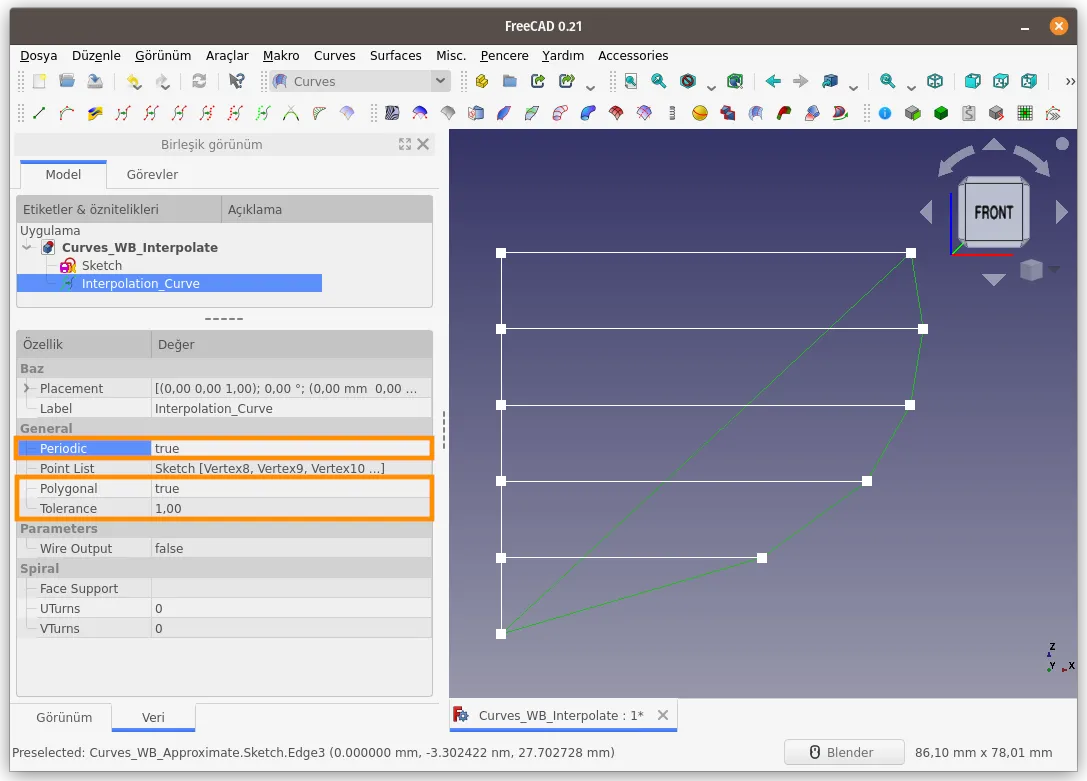Select the Veri property tab

pos(153,717)
